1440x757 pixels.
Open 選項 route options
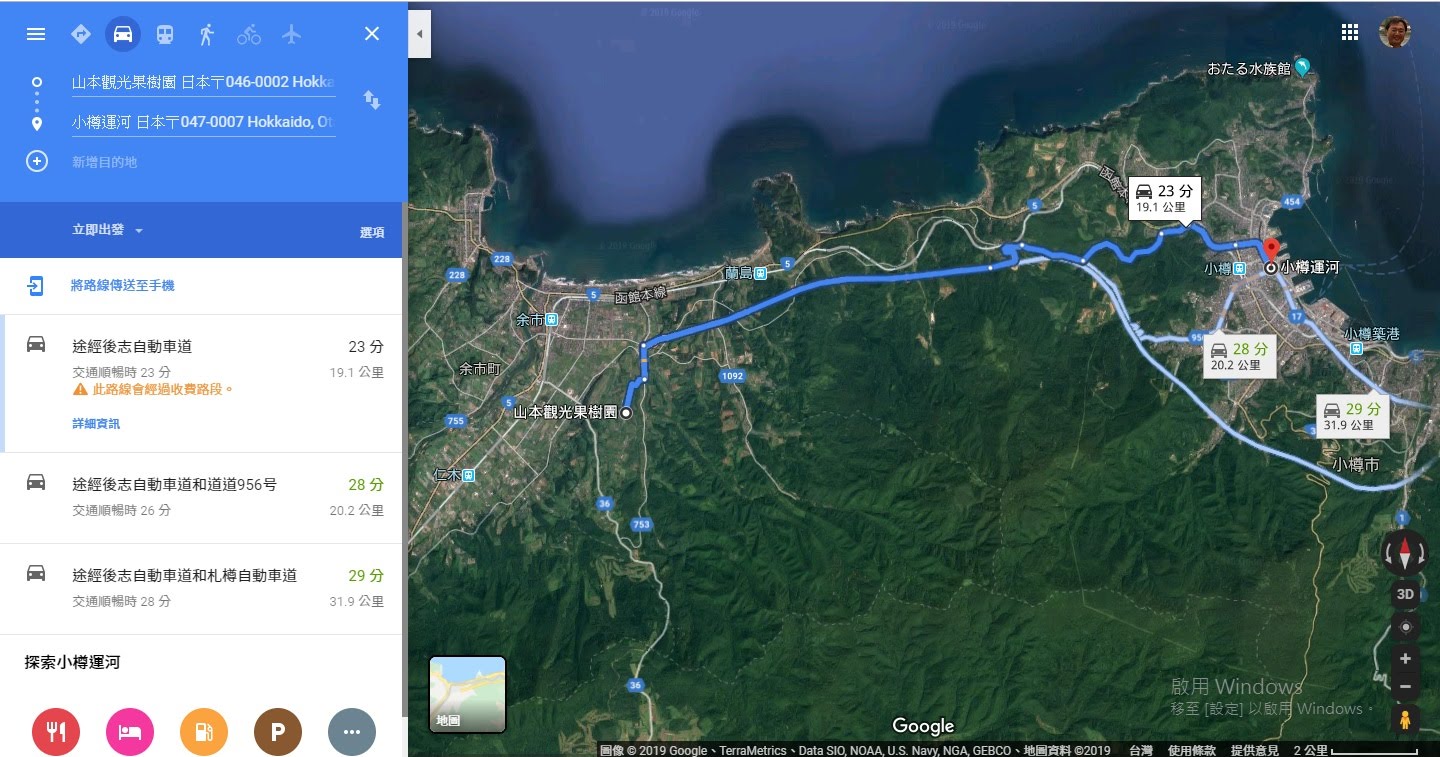click(372, 232)
